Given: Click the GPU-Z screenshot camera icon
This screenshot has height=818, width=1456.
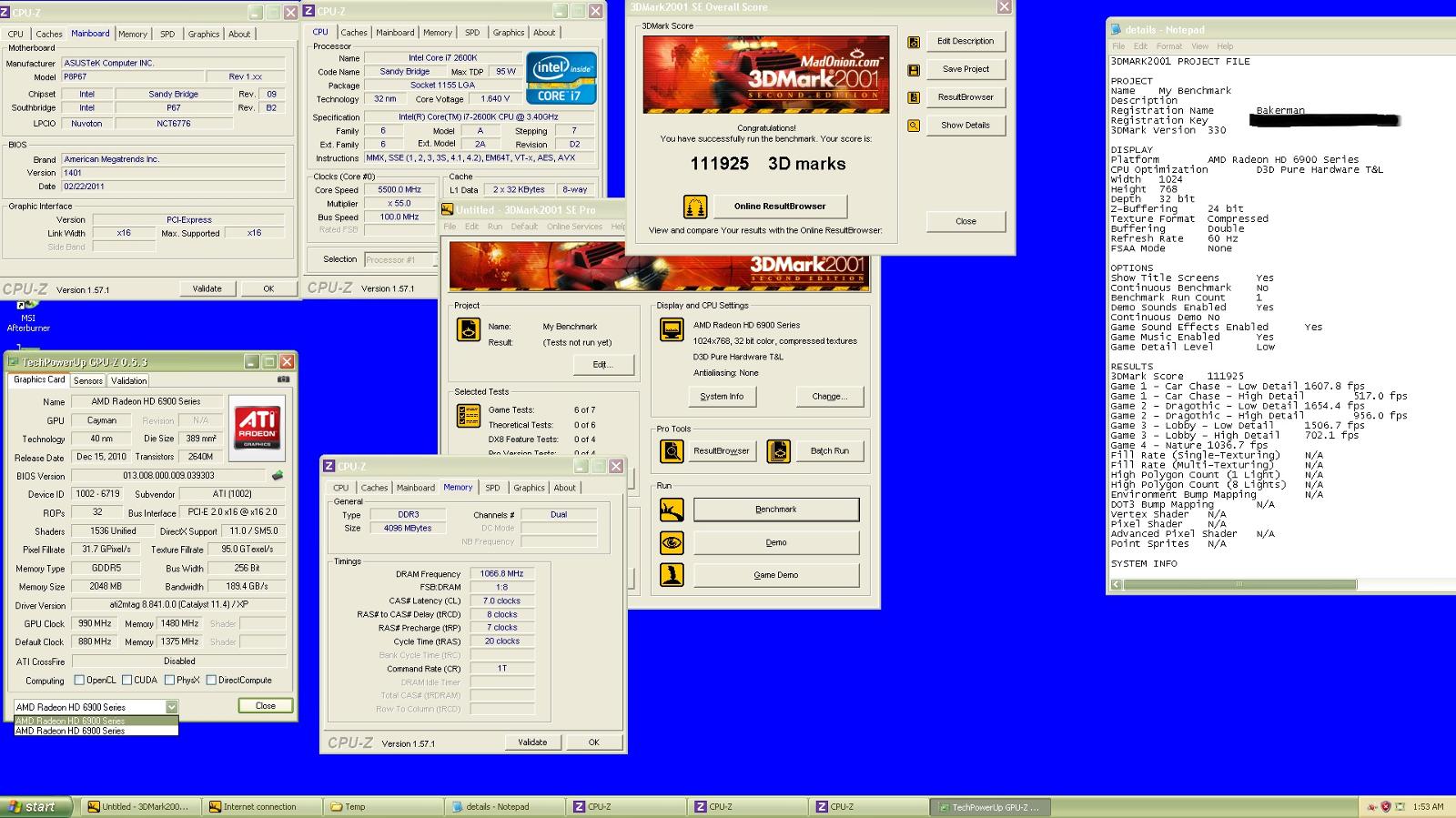Looking at the screenshot, I should 284,379.
